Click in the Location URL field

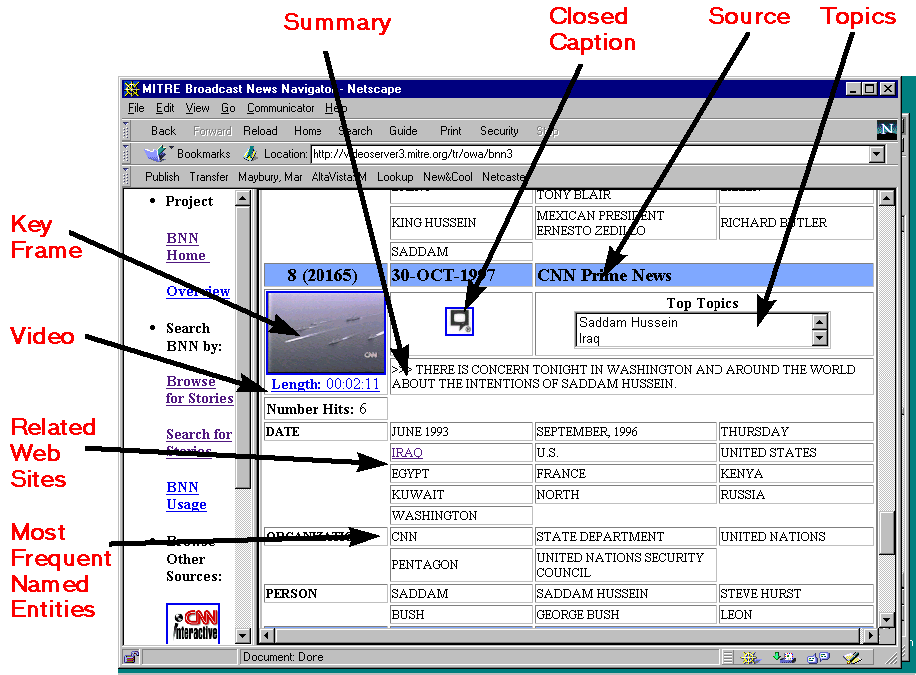[x=588, y=154]
